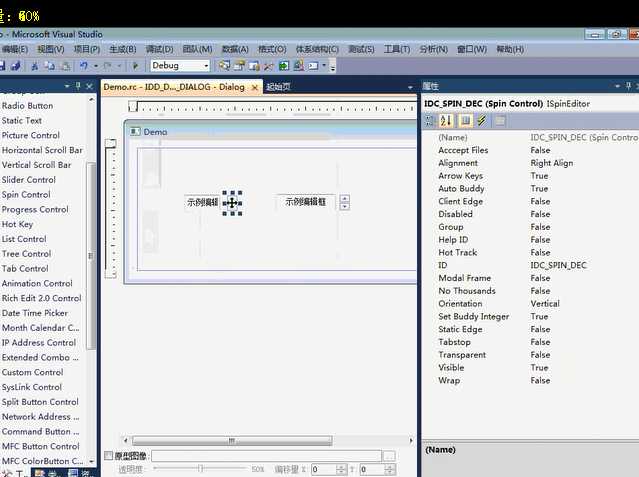
Task: Toggle the prototype image checkbox
Action: click(108, 455)
